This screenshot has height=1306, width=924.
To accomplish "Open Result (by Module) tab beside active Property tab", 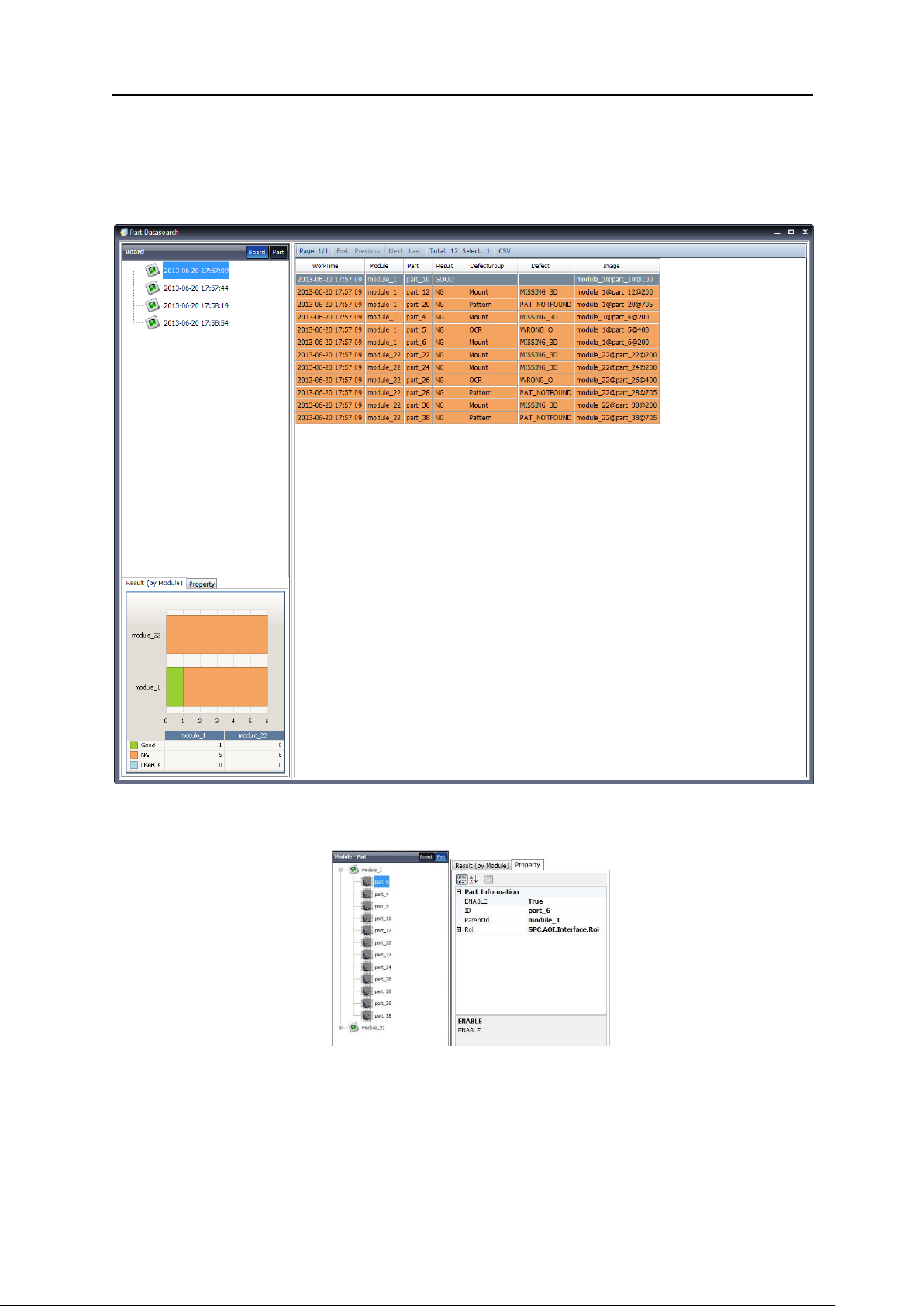I will [x=481, y=865].
